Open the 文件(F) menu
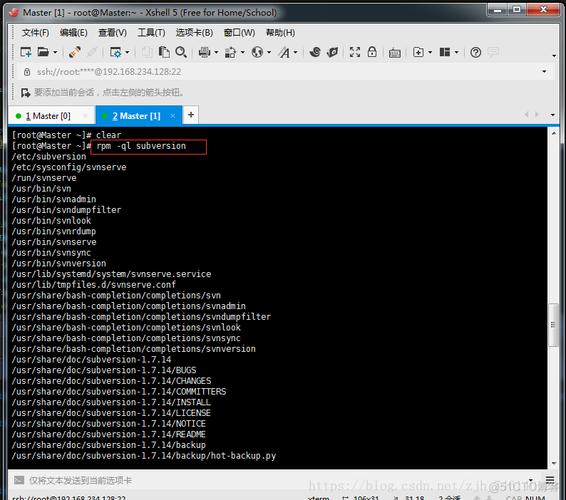Image resolution: width=566 pixels, height=500 pixels. 35,33
